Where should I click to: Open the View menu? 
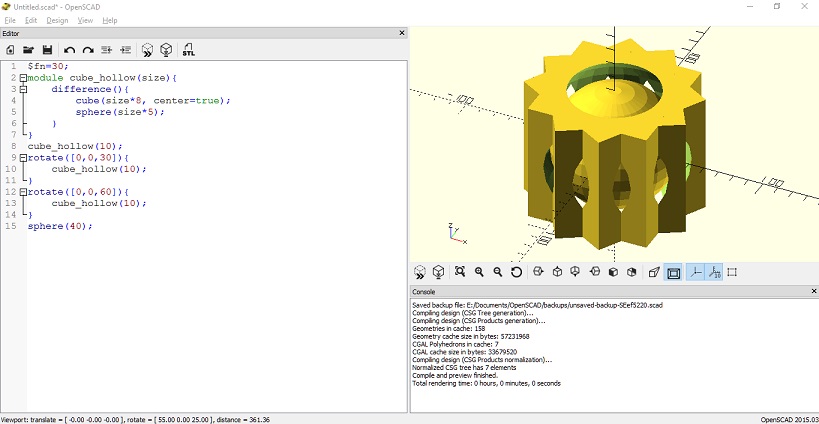coord(85,20)
